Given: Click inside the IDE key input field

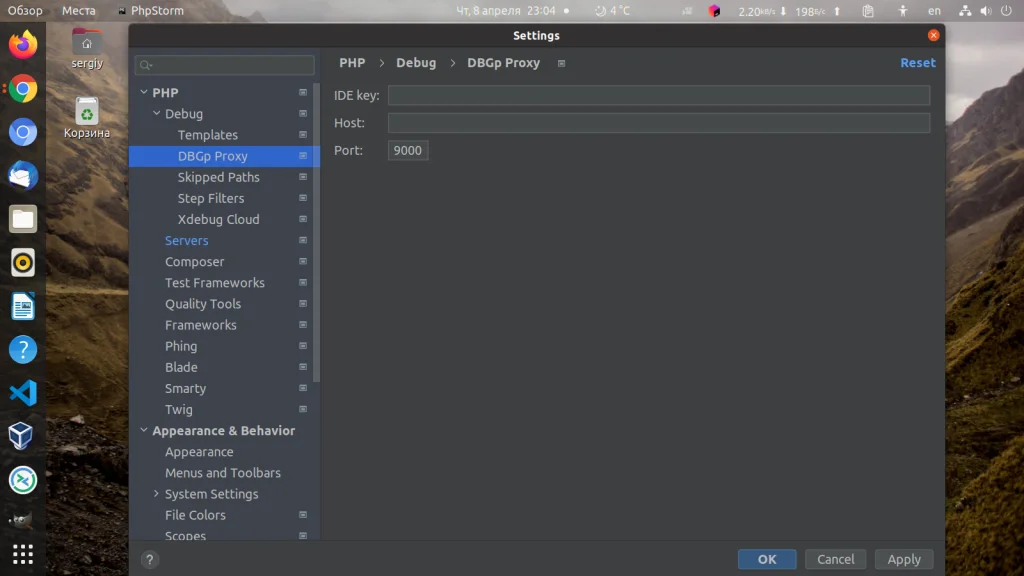Looking at the screenshot, I should pos(658,95).
